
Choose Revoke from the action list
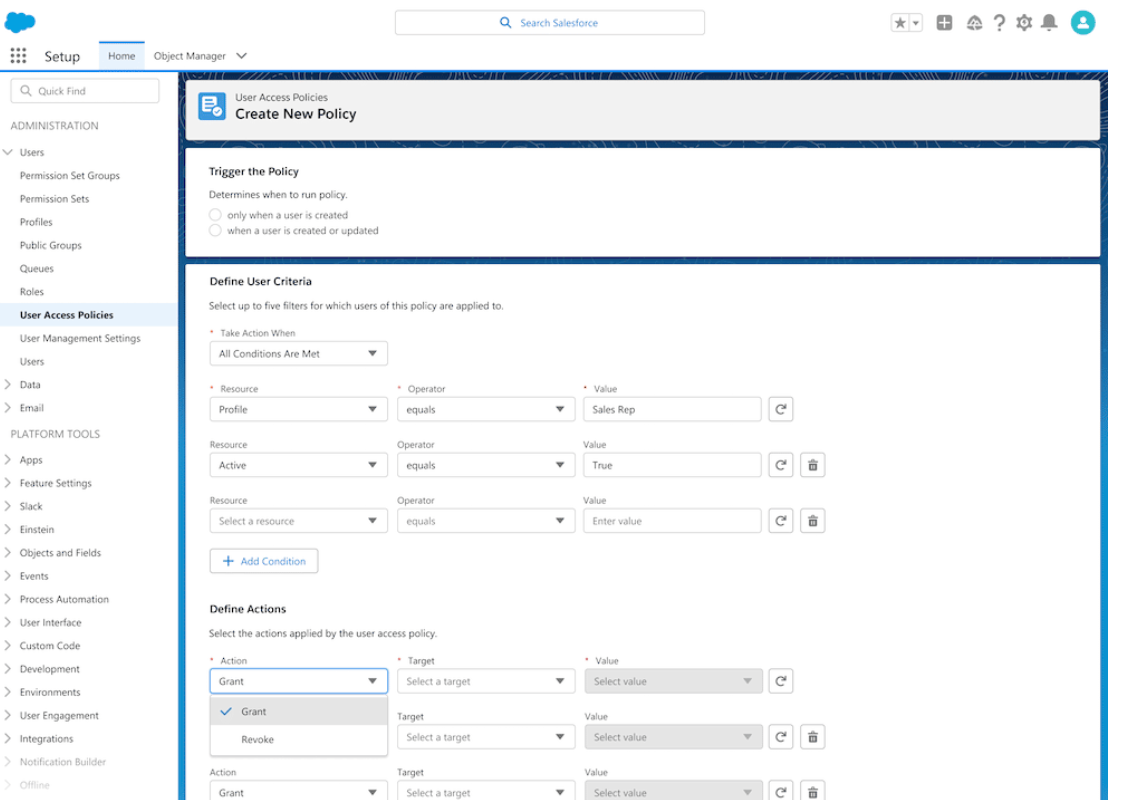(x=299, y=740)
